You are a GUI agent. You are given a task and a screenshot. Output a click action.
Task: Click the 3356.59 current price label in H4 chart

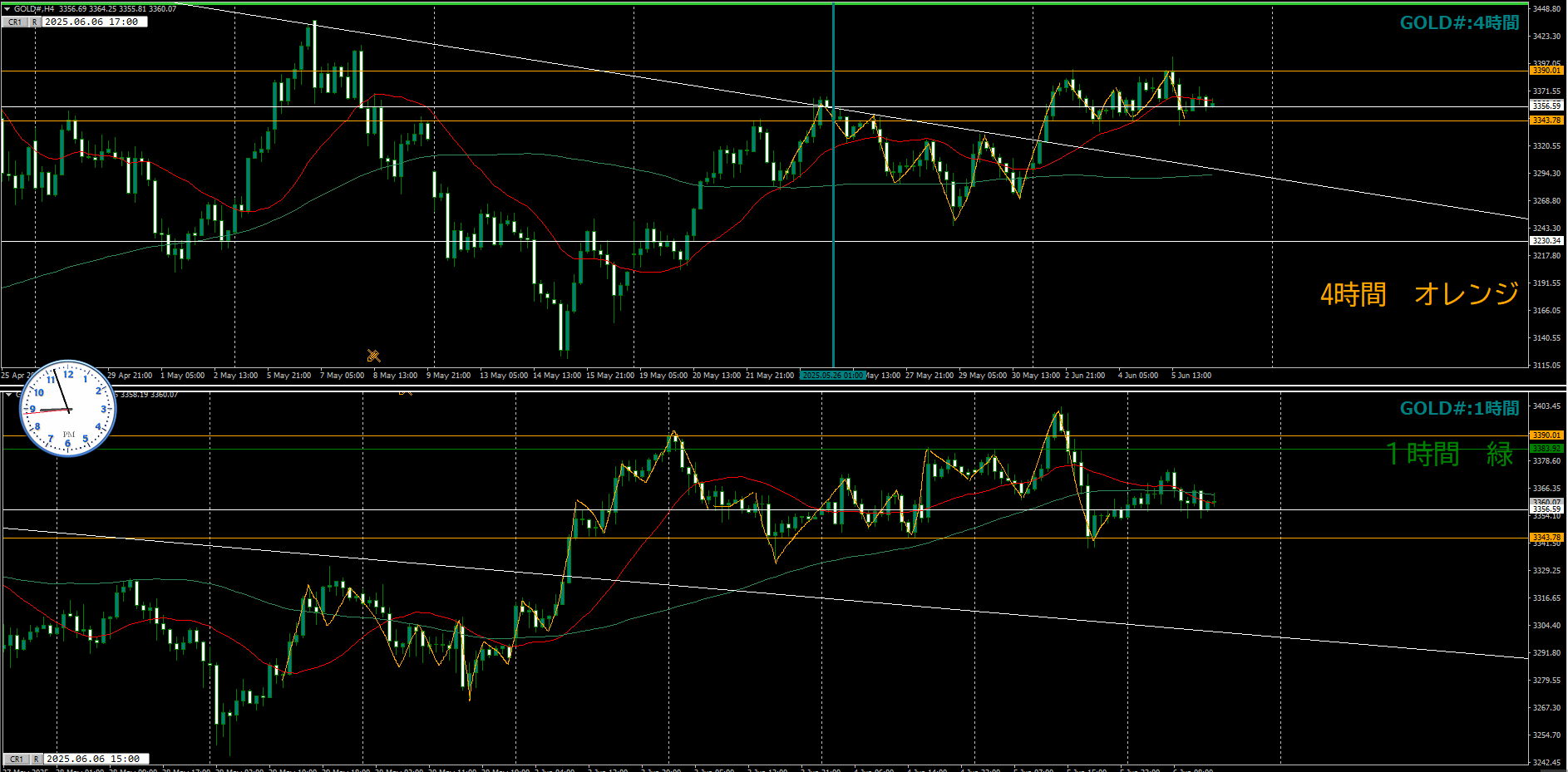pyautogui.click(x=1546, y=106)
